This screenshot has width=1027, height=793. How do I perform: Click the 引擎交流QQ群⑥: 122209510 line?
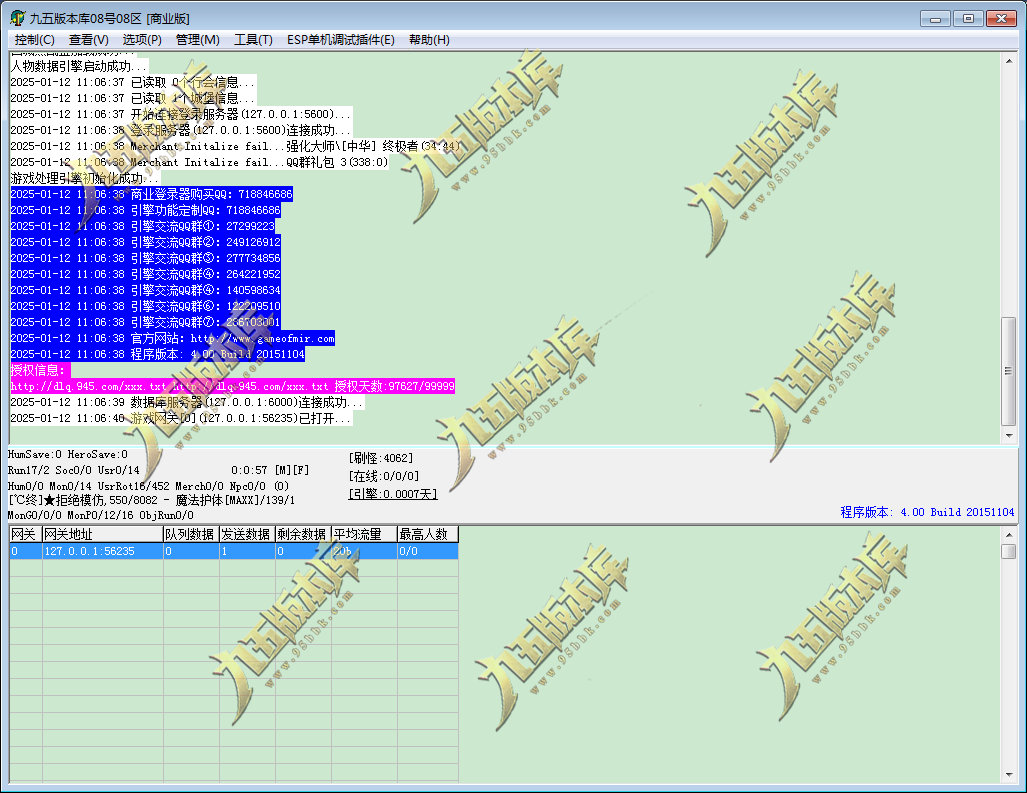pos(146,306)
